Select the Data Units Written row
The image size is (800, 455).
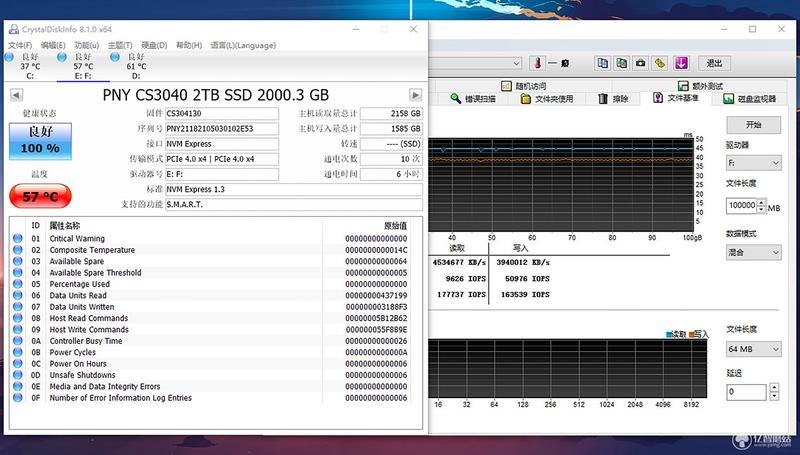pyautogui.click(x=216, y=307)
